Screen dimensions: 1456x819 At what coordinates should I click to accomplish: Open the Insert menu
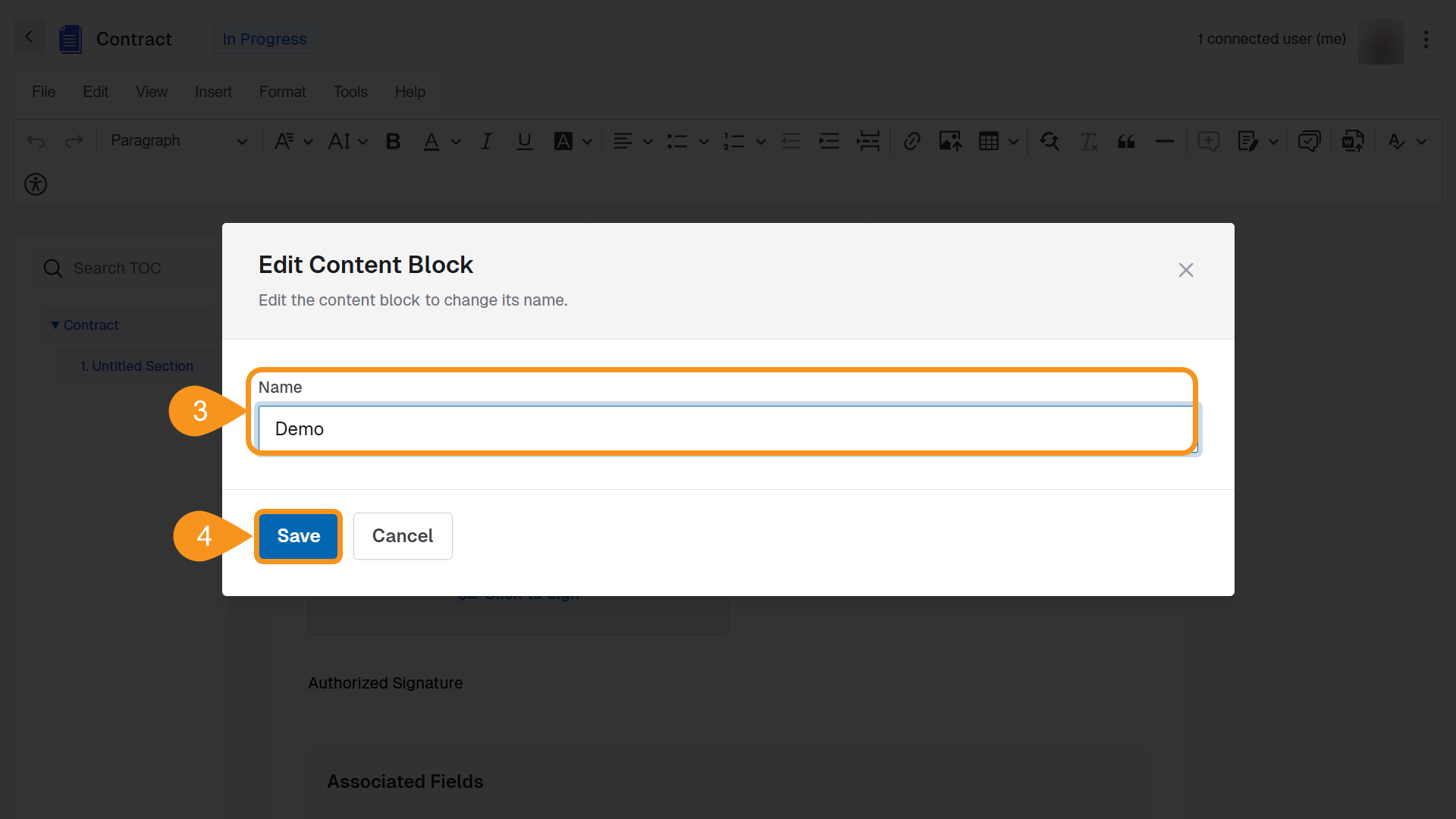(213, 92)
